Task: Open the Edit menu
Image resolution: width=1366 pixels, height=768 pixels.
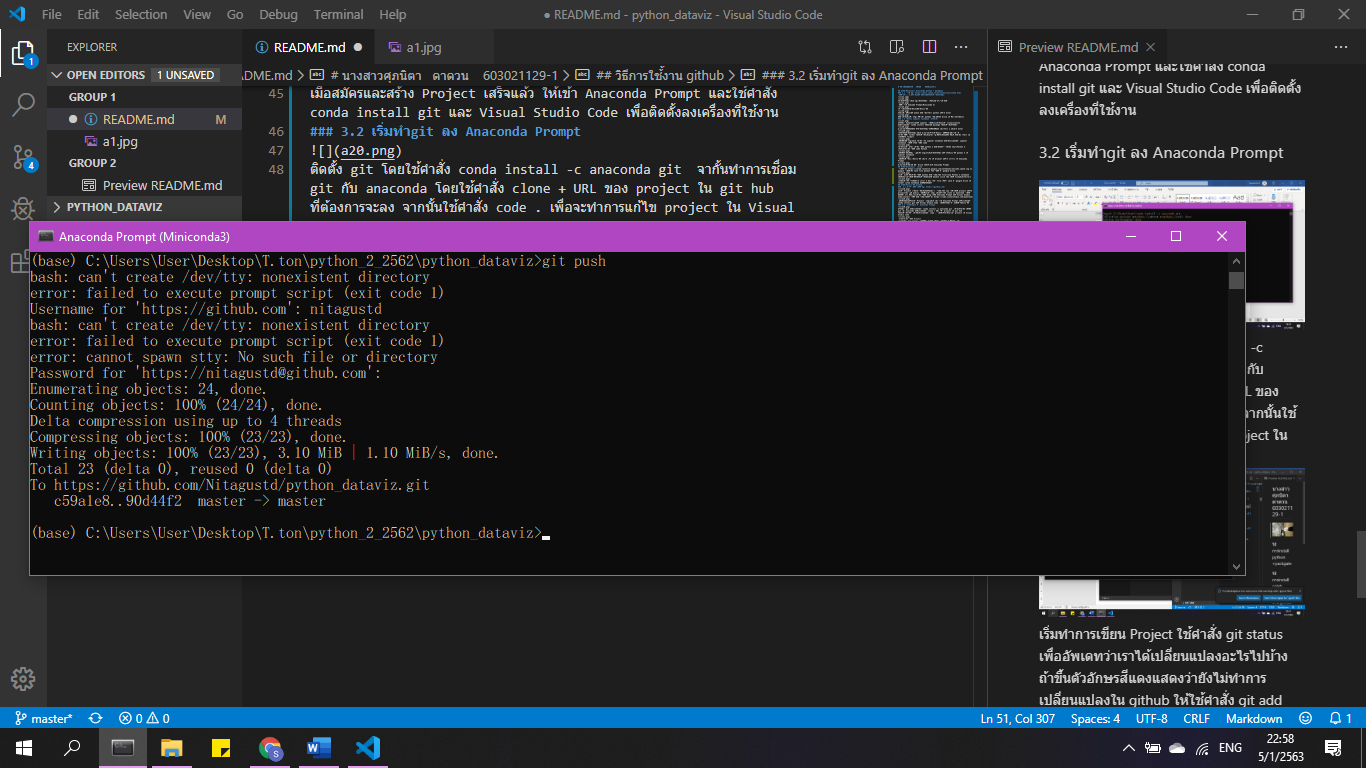Action: [88, 14]
